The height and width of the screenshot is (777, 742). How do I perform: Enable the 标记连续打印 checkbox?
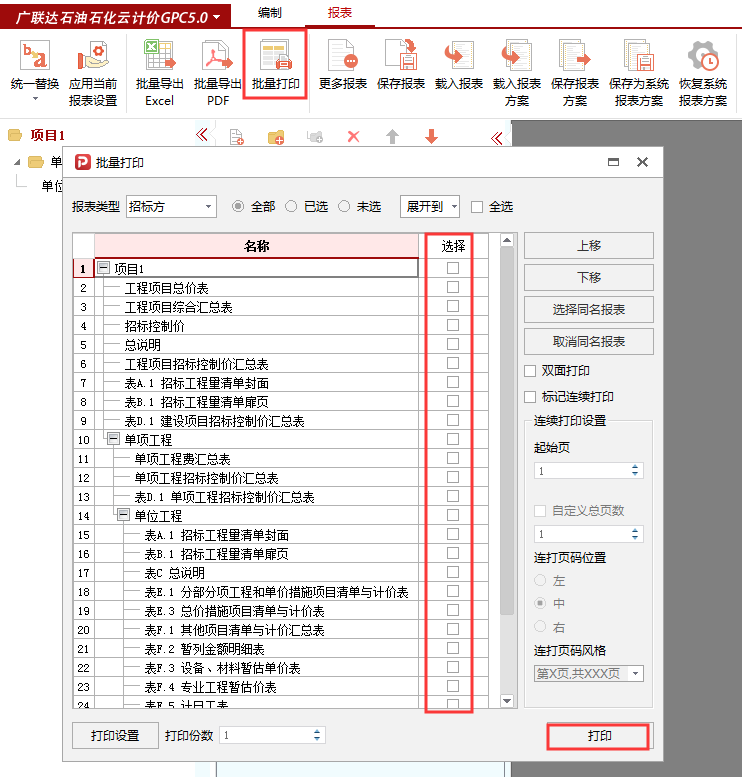pos(530,397)
